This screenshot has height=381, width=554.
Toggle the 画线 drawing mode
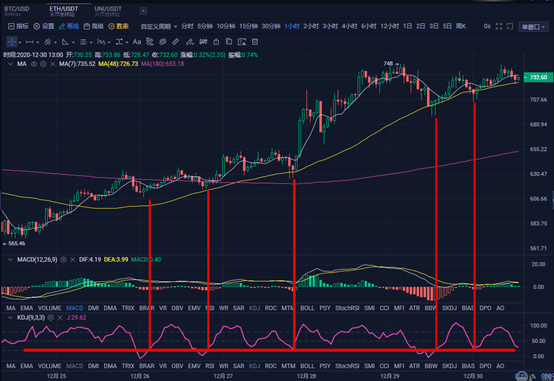click(x=69, y=26)
